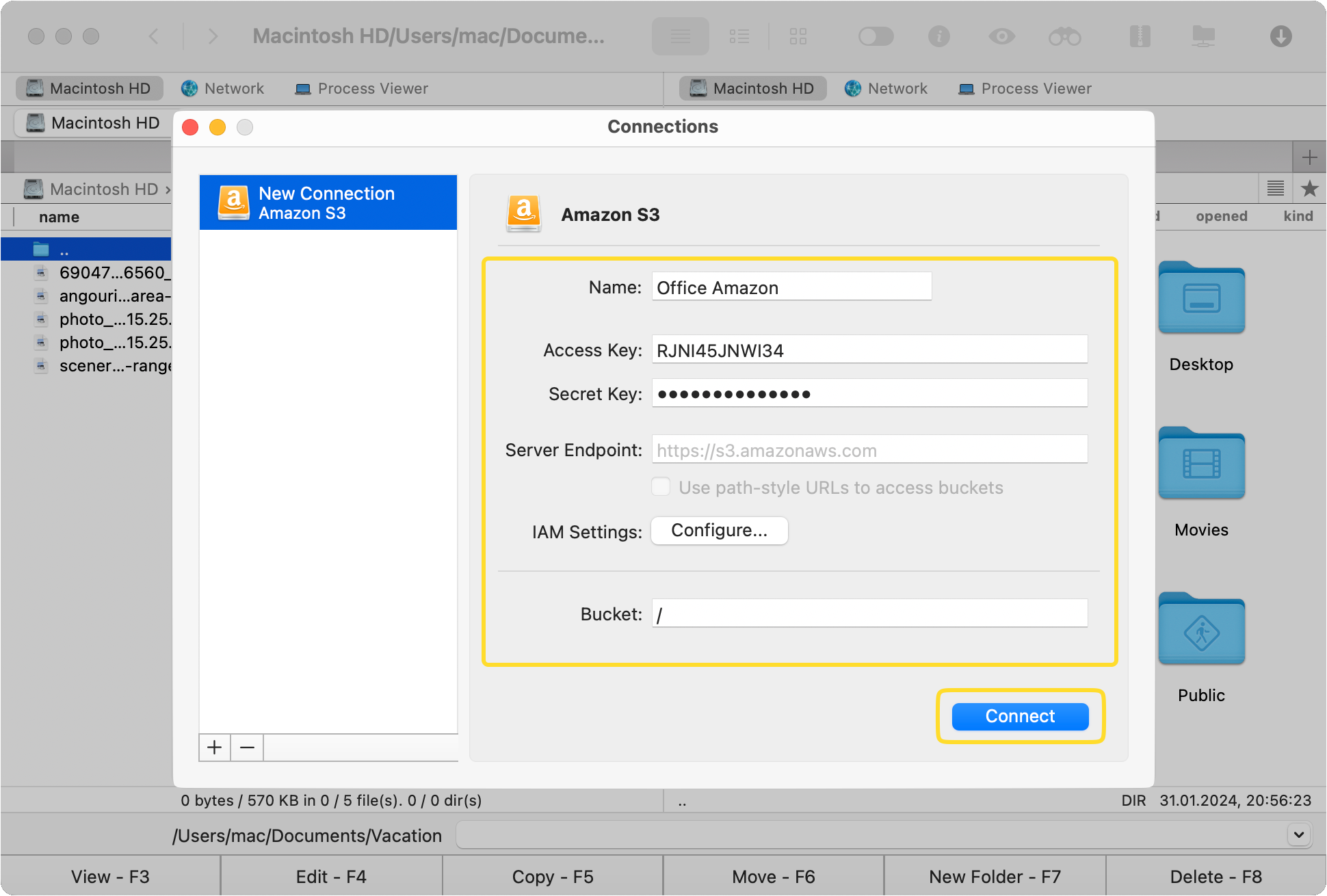Click the Bucket path input field
1327x896 pixels.
pyautogui.click(x=869, y=614)
